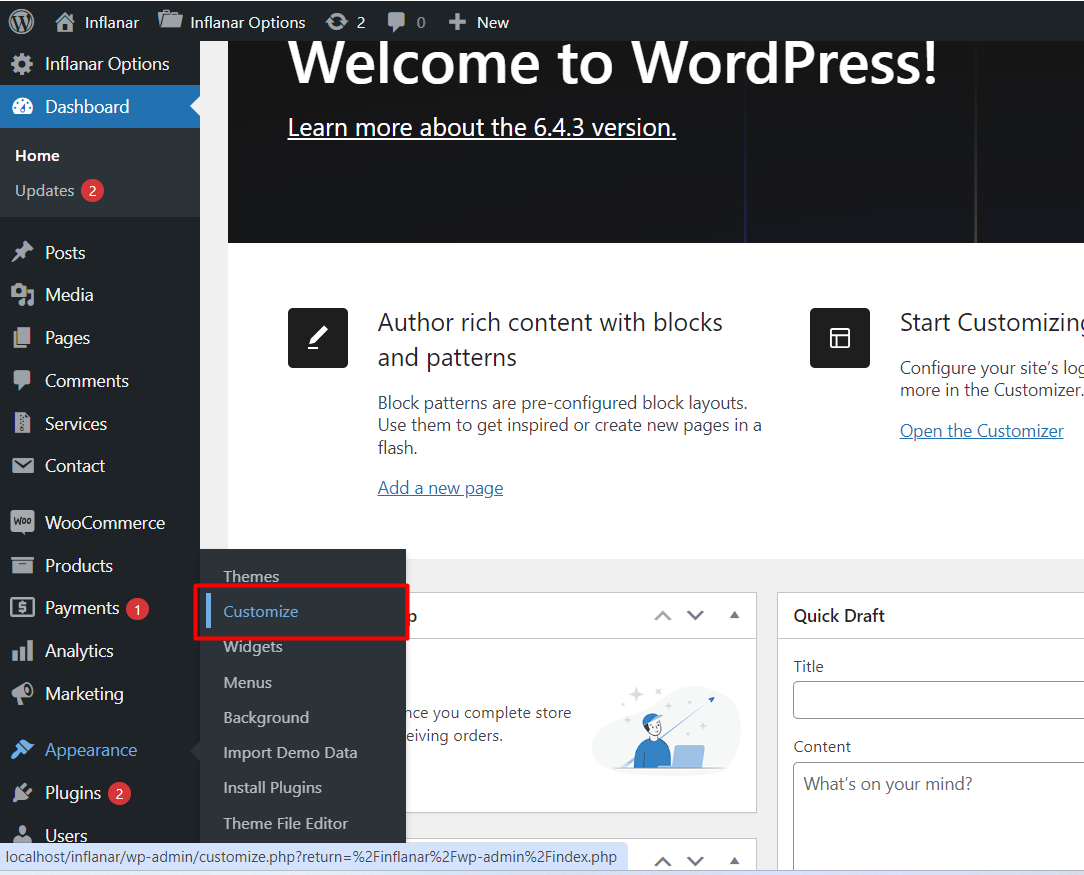Click the Analytics label in the sidebar
Image resolution: width=1084 pixels, height=875 pixels.
pyautogui.click(x=80, y=651)
